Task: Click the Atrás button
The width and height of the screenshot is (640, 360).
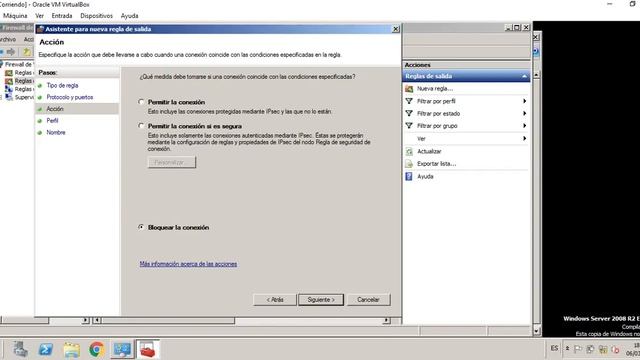Action: point(275,300)
